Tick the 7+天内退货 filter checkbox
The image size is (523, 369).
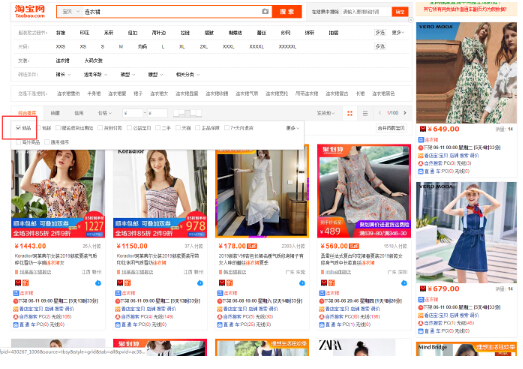[x=227, y=128]
